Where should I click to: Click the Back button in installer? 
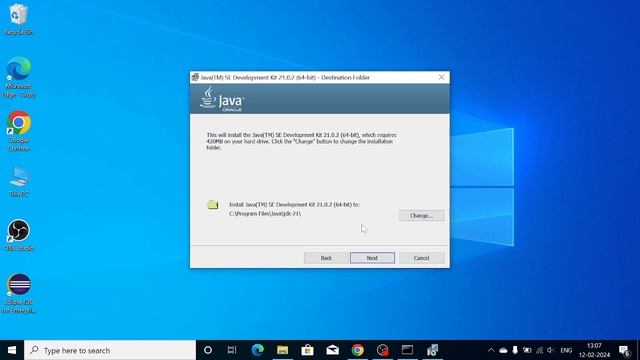coord(326,258)
